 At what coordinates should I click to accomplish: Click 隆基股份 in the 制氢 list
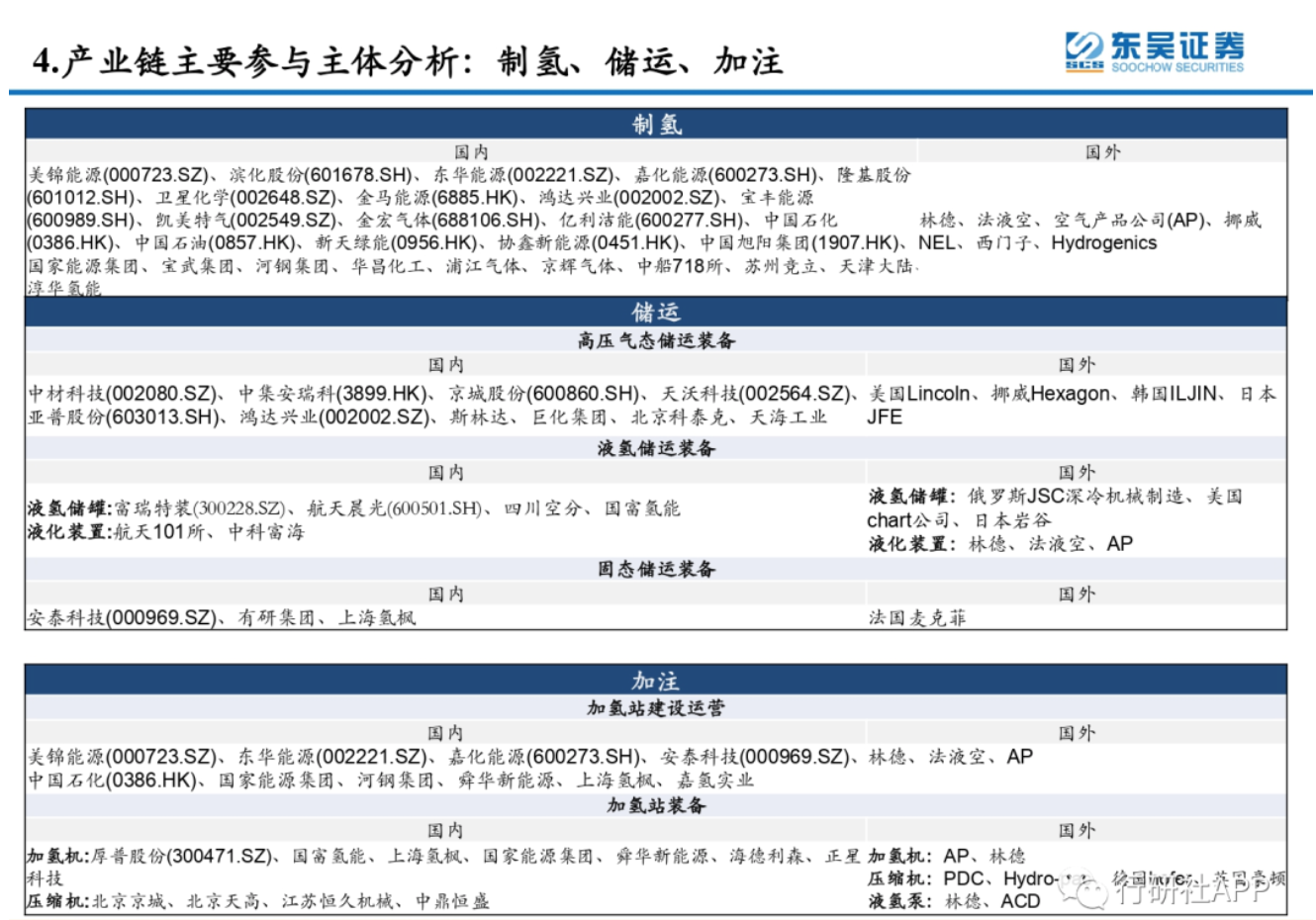point(874,175)
